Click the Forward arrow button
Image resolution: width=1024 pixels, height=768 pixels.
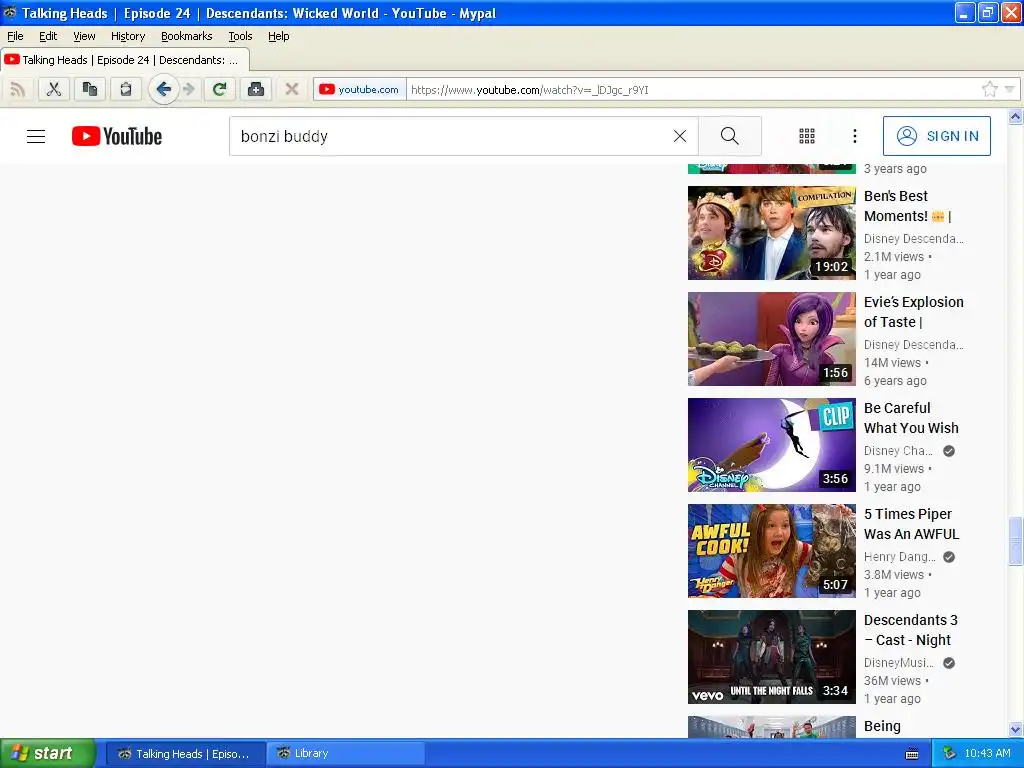pos(189,89)
